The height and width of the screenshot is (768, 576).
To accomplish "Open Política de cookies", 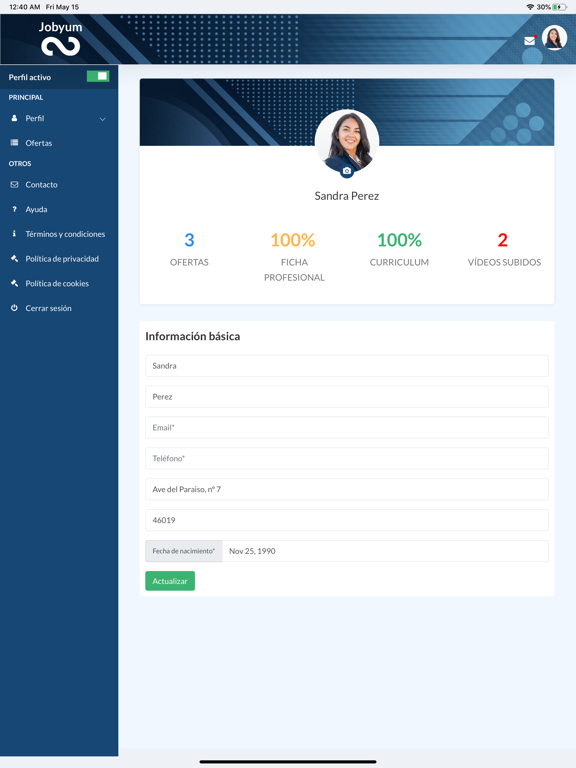I will point(57,283).
